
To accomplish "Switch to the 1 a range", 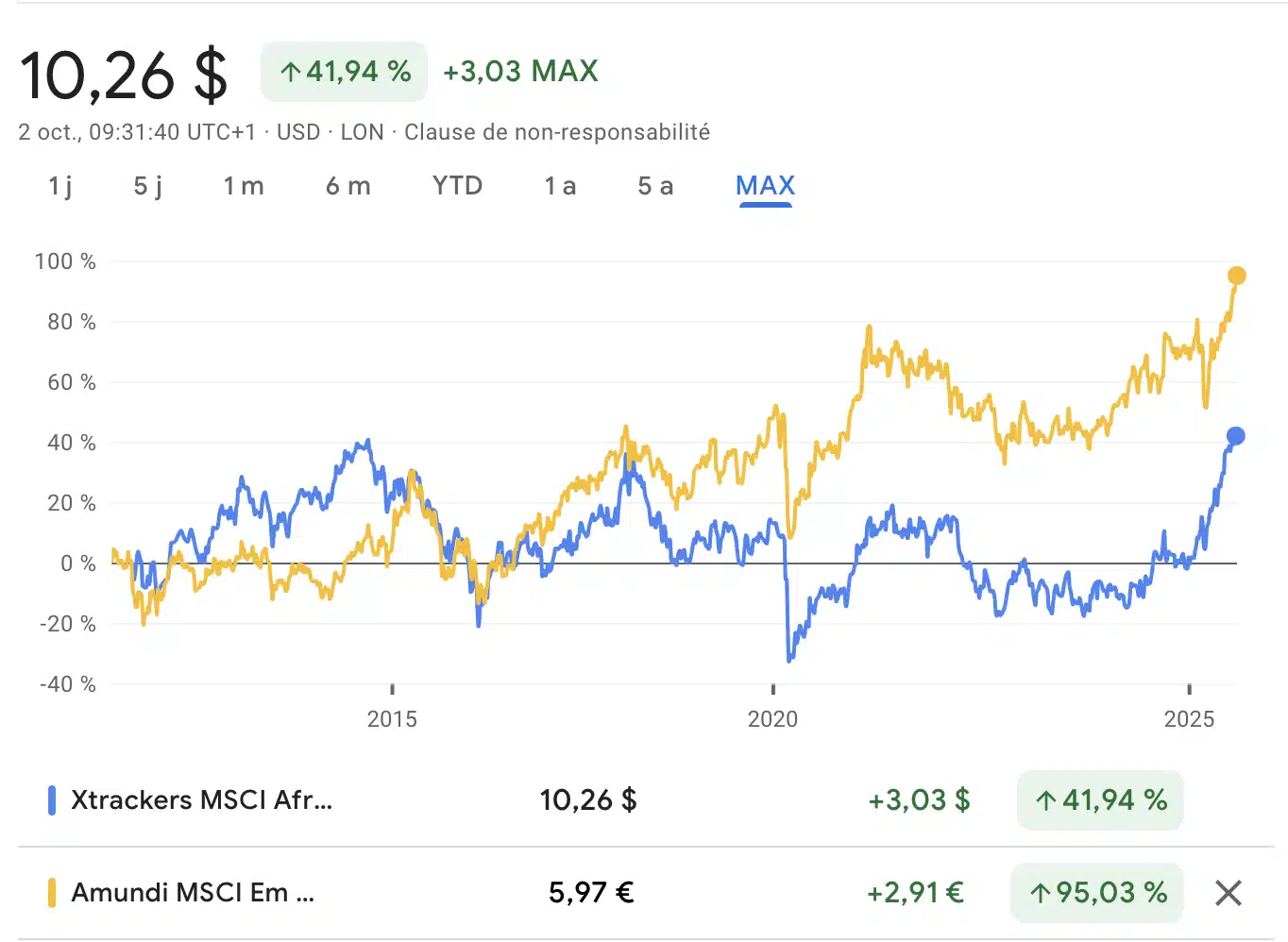I will click(560, 186).
